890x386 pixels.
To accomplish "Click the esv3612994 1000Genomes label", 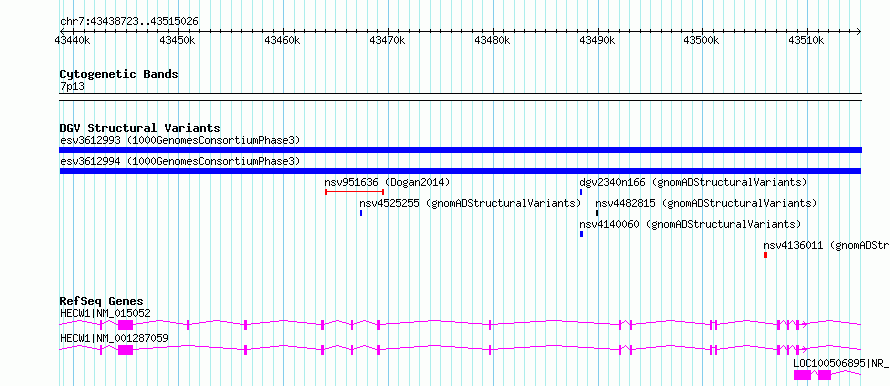I will tap(180, 161).
